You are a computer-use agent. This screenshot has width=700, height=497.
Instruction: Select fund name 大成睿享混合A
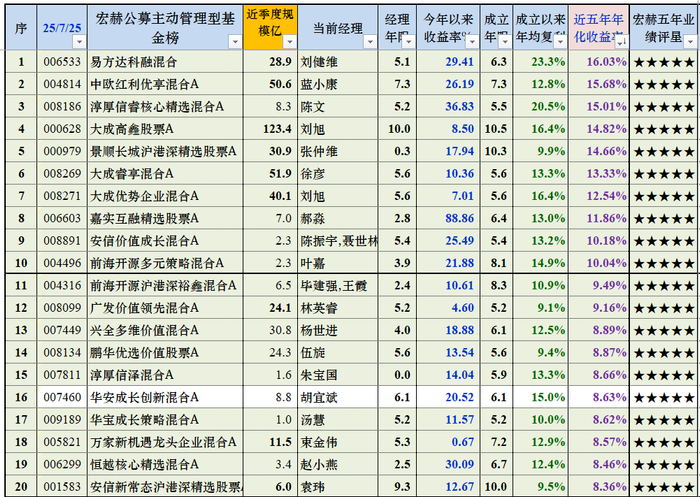(x=132, y=174)
